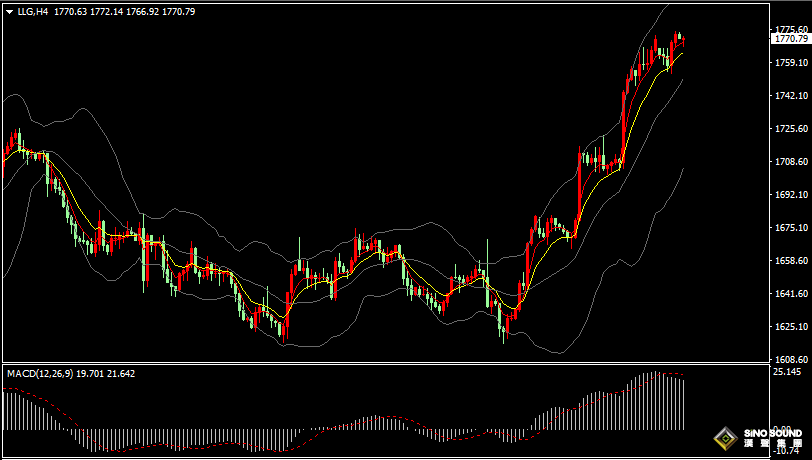The width and height of the screenshot is (812, 460).
Task: Click the 25.145 MACD scale value
Action: click(x=786, y=372)
